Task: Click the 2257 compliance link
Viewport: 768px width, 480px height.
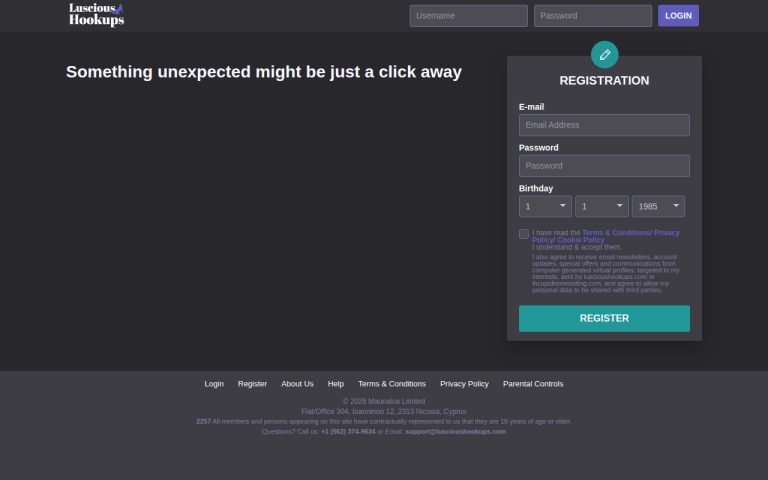Action: click(x=203, y=422)
